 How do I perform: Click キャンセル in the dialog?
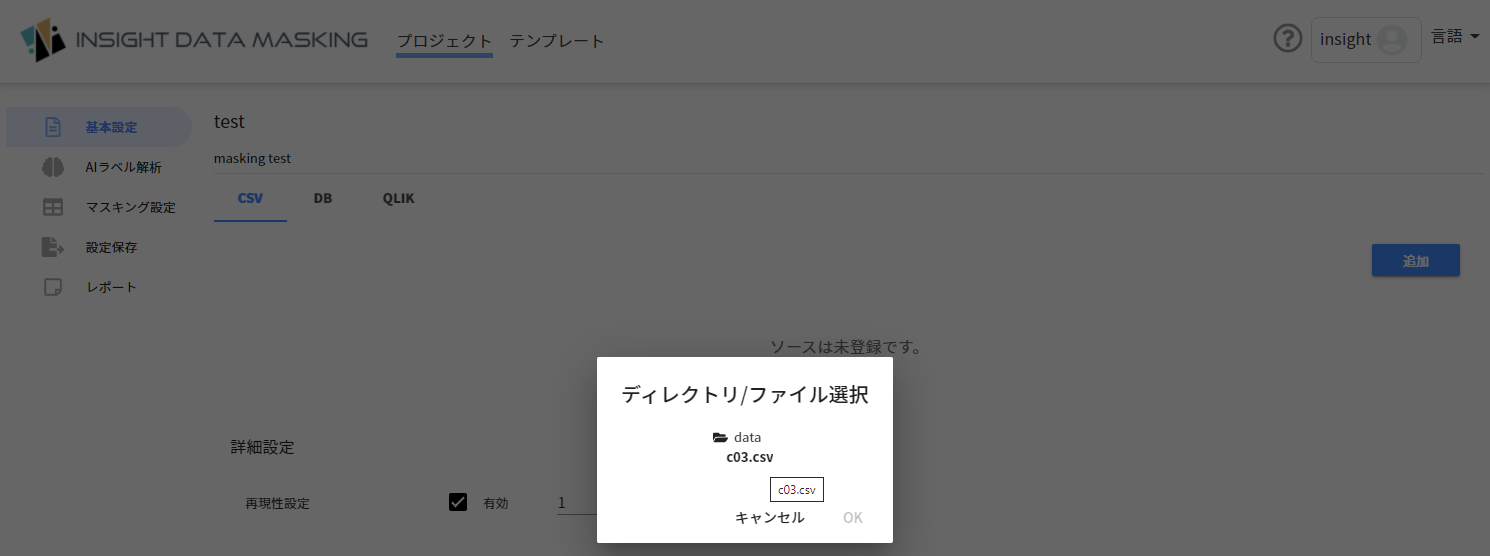click(770, 517)
